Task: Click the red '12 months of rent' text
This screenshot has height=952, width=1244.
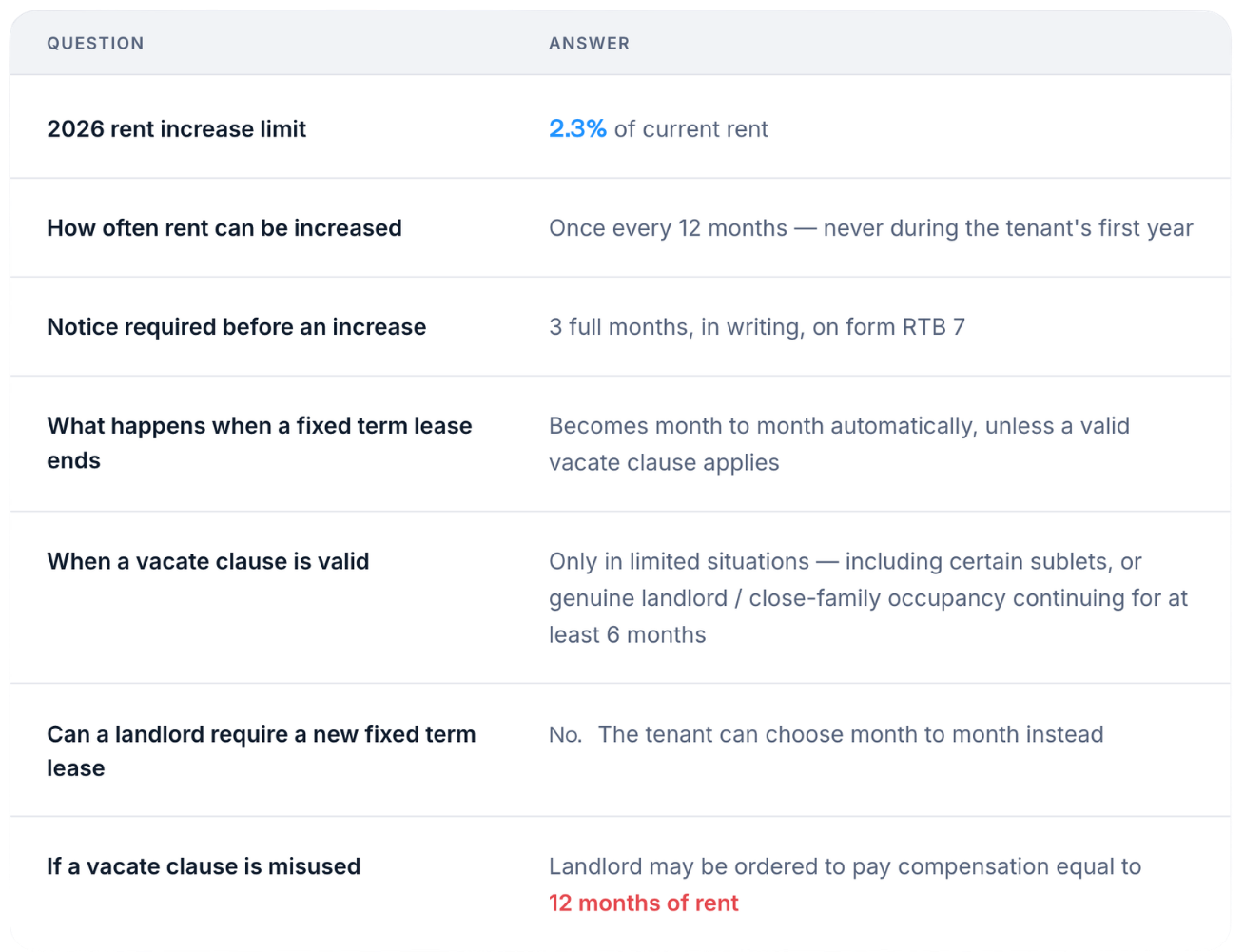Action: pyautogui.click(x=643, y=903)
